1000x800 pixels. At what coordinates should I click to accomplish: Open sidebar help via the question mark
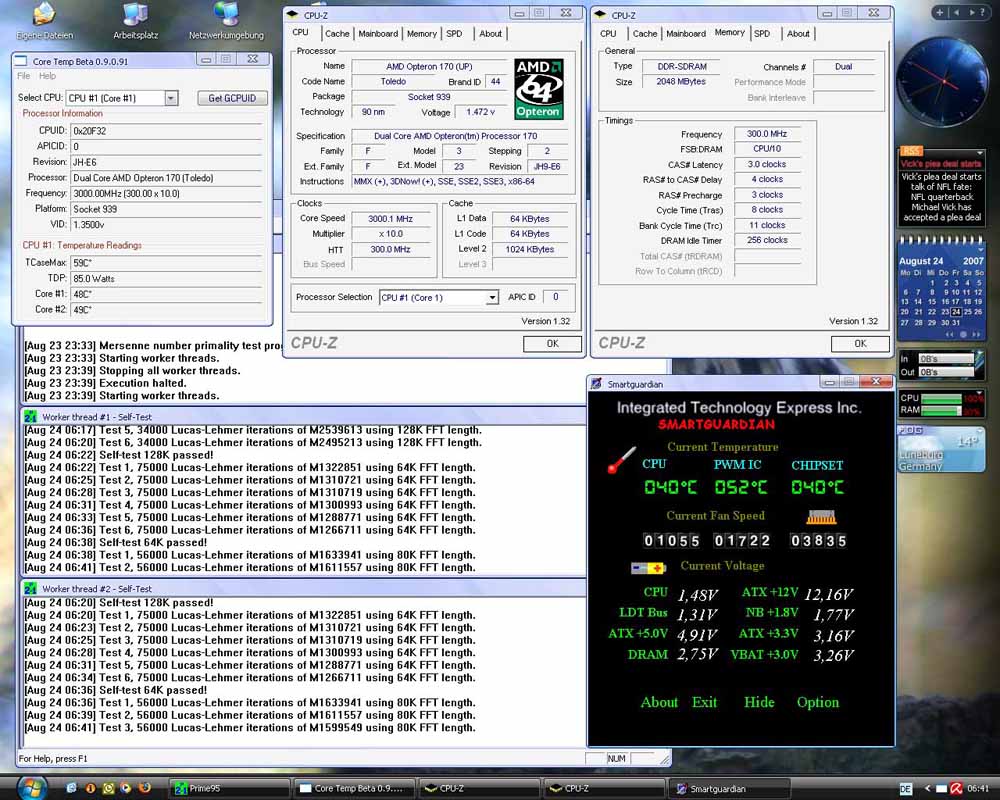tap(982, 12)
